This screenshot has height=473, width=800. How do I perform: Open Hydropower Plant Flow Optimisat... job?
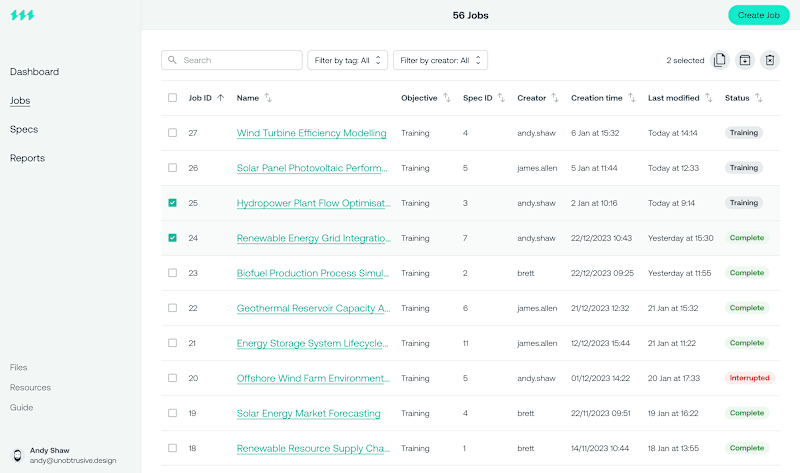pyautogui.click(x=314, y=203)
